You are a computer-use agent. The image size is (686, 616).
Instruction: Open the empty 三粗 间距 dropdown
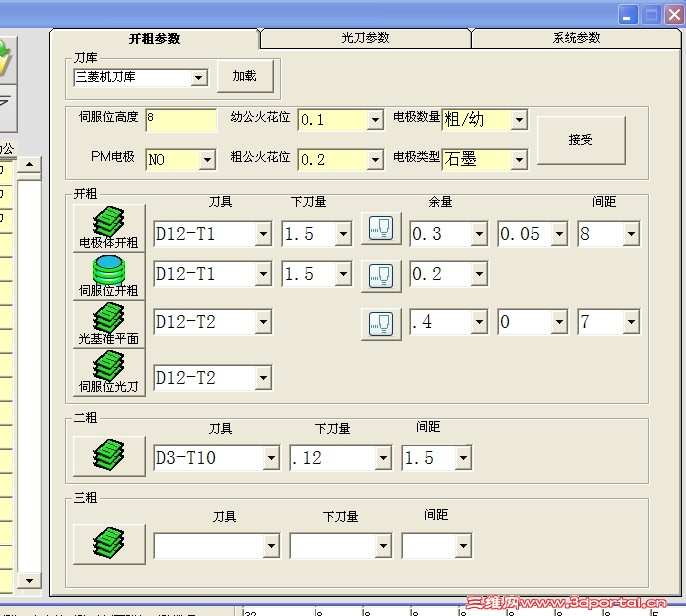click(463, 546)
